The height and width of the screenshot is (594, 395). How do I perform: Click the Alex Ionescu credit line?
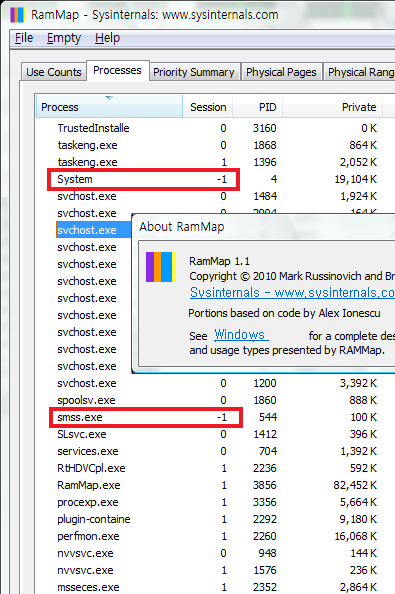(x=284, y=313)
